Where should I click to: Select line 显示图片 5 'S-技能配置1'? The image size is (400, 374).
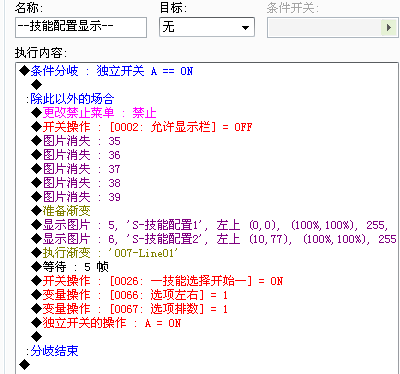[x=209, y=225]
